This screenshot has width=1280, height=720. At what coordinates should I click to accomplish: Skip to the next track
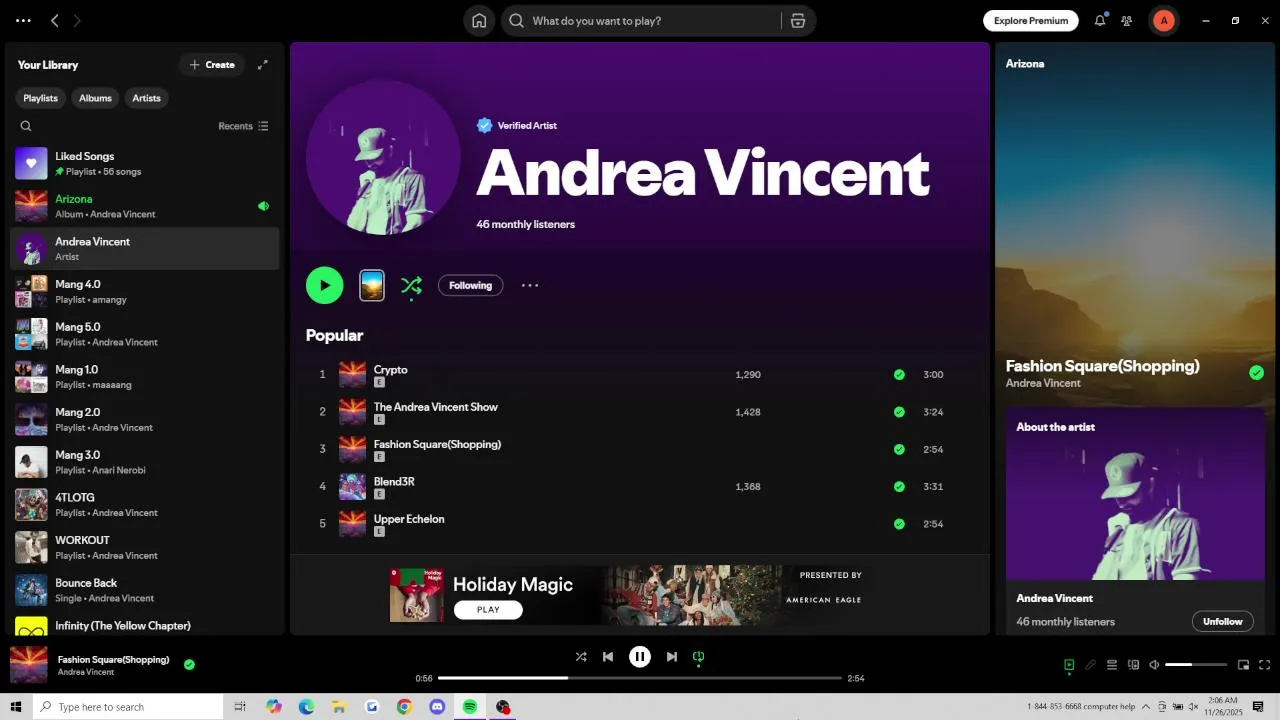(672, 657)
